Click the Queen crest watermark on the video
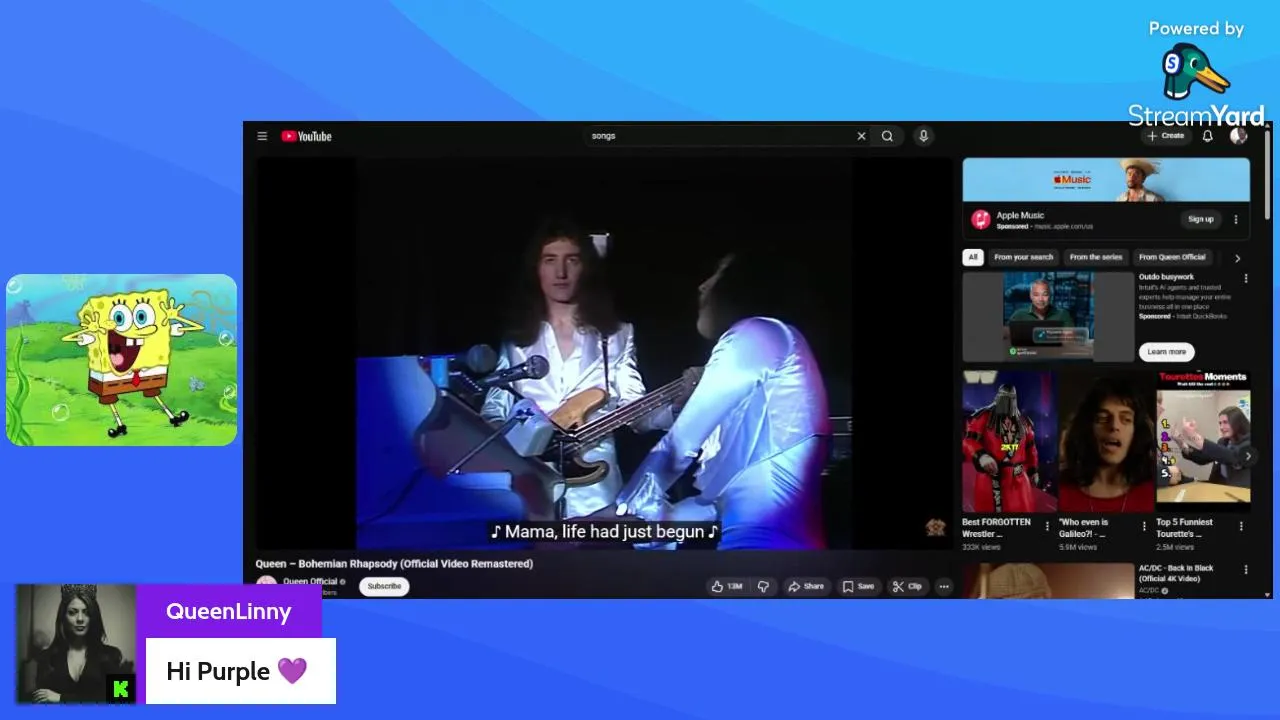This screenshot has width=1280, height=720. [935, 528]
